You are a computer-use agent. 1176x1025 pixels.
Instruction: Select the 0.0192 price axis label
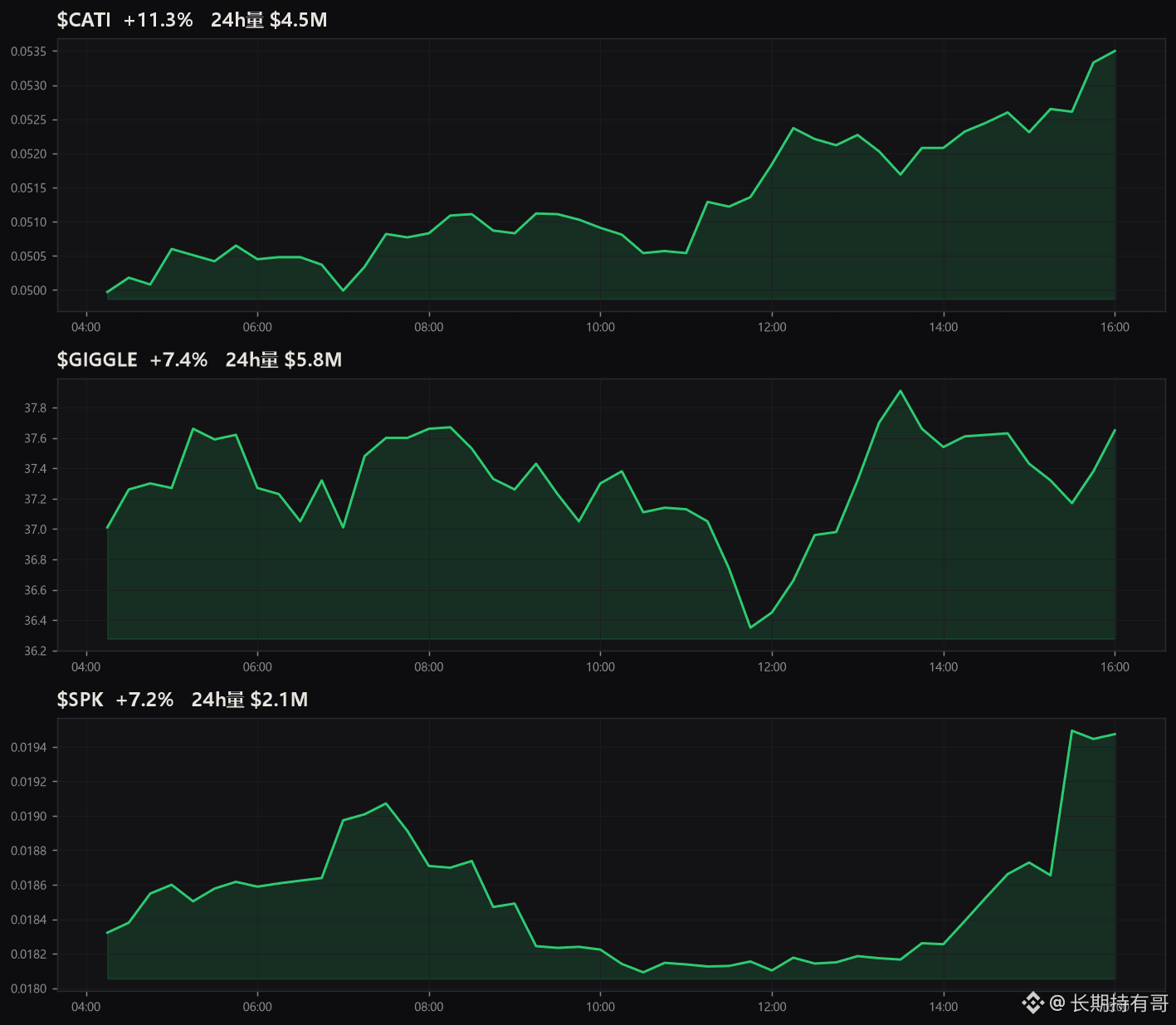point(28,782)
